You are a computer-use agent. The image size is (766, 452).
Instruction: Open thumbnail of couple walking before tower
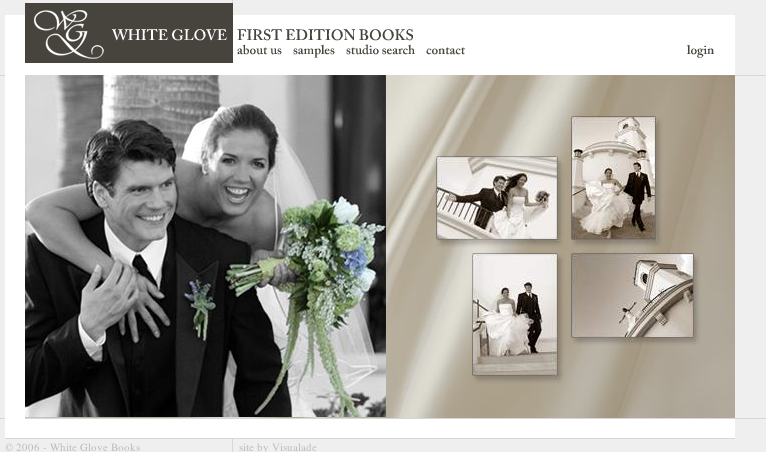pyautogui.click(x=614, y=178)
